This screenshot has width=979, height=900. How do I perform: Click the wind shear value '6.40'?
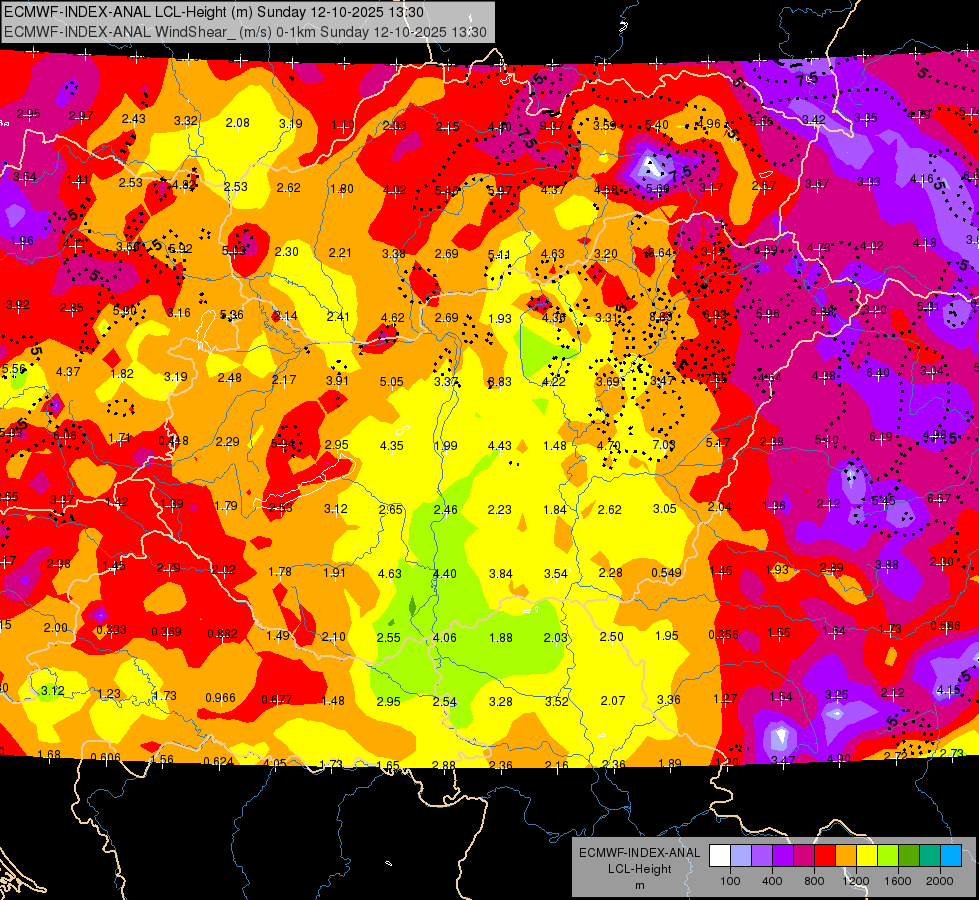tap(878, 373)
